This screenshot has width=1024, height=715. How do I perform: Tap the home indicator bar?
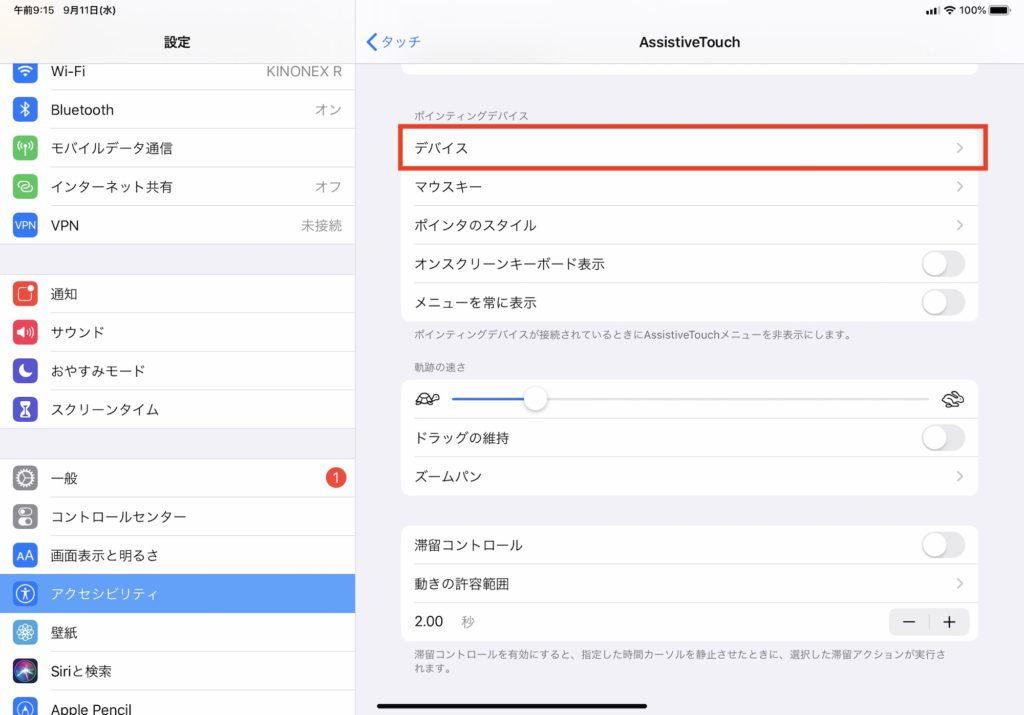click(512, 706)
